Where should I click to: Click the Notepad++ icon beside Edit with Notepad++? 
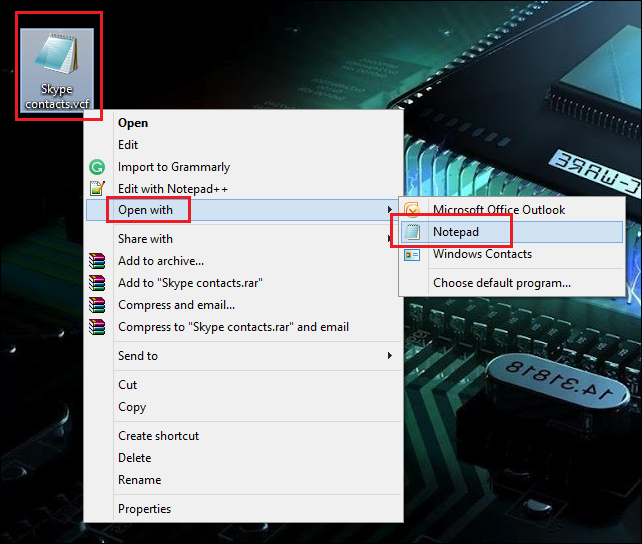(x=97, y=189)
